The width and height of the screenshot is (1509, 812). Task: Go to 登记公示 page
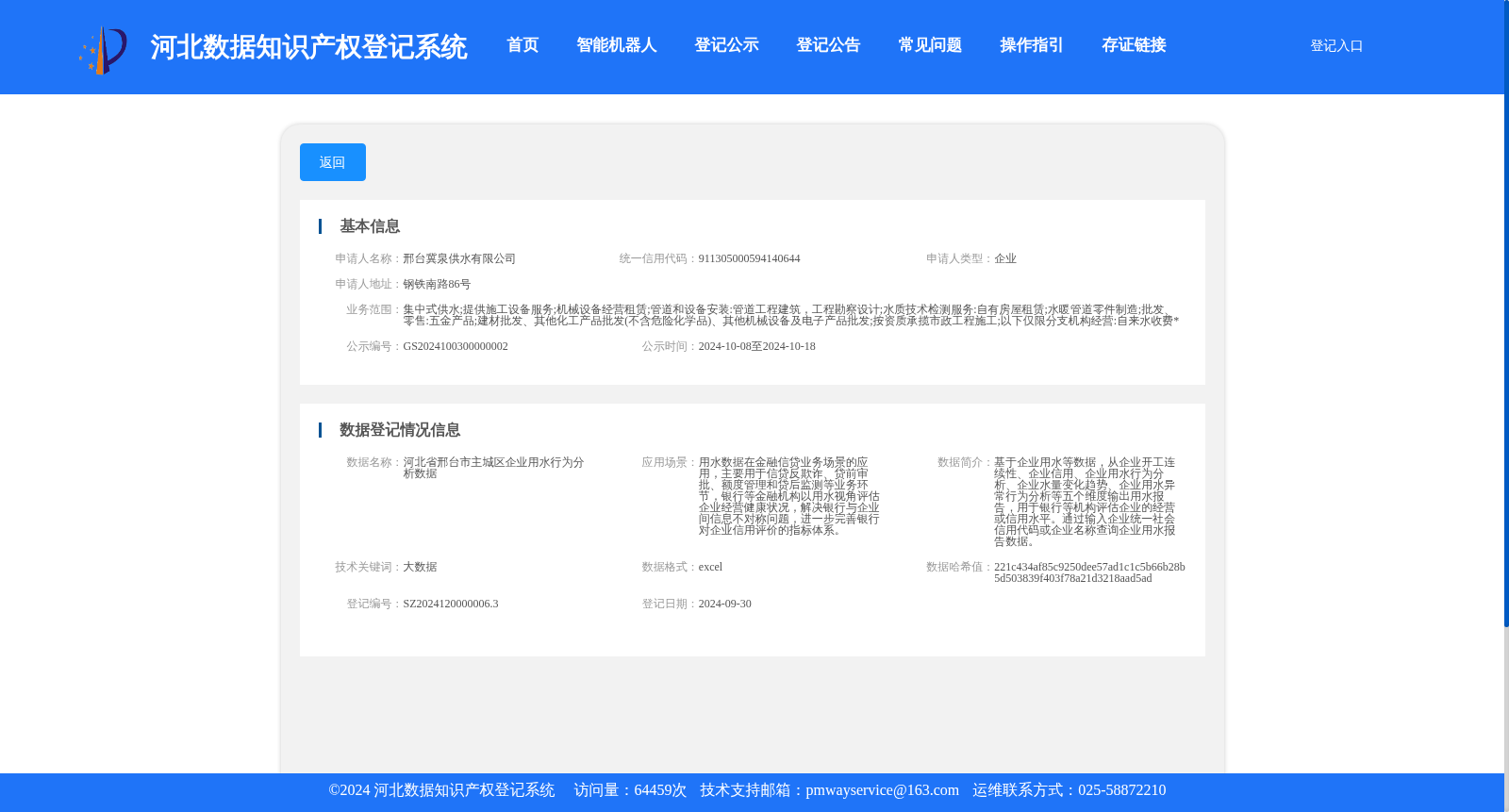coord(726,45)
